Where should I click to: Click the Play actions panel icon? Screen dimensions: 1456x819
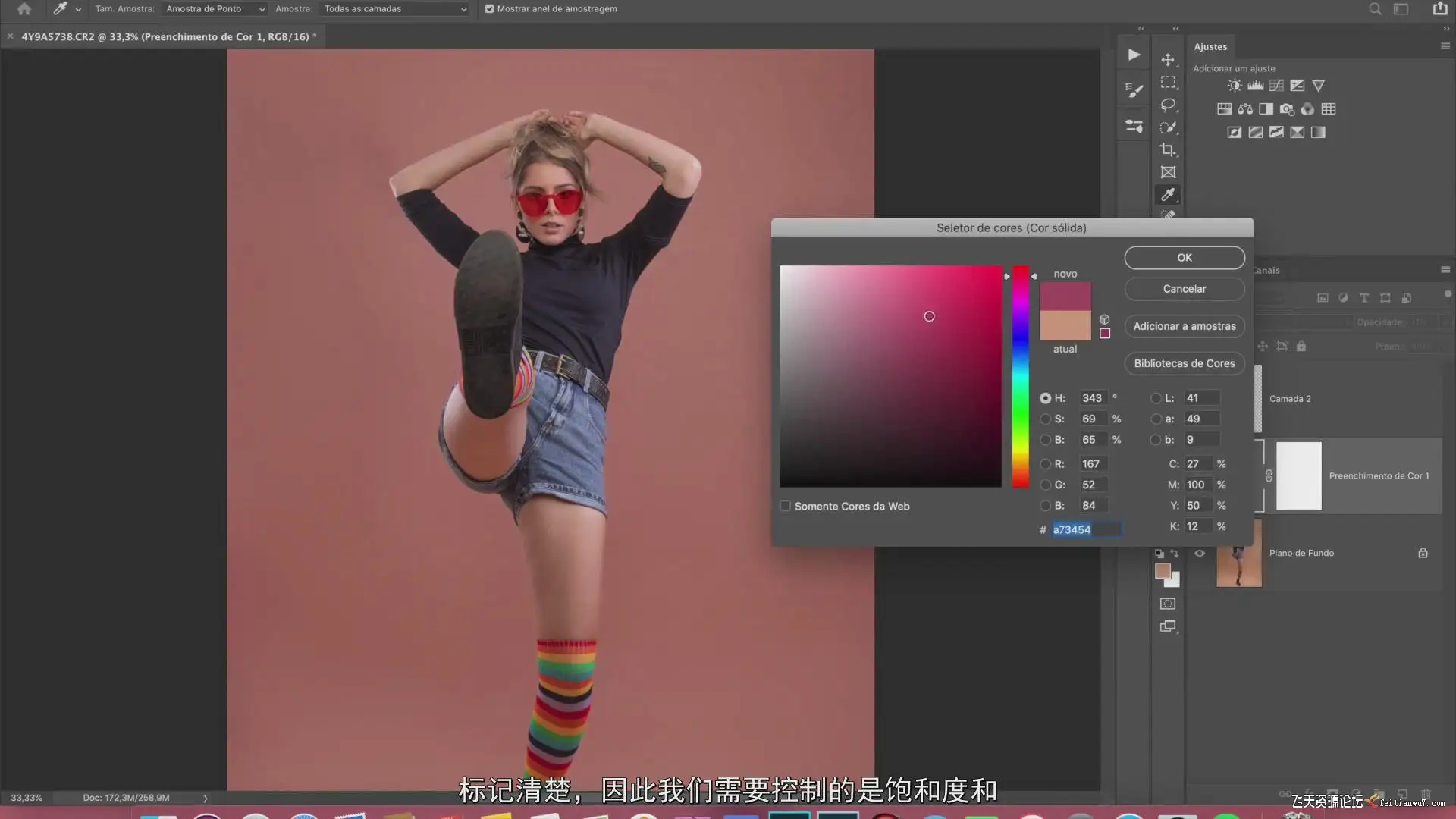(x=1134, y=55)
